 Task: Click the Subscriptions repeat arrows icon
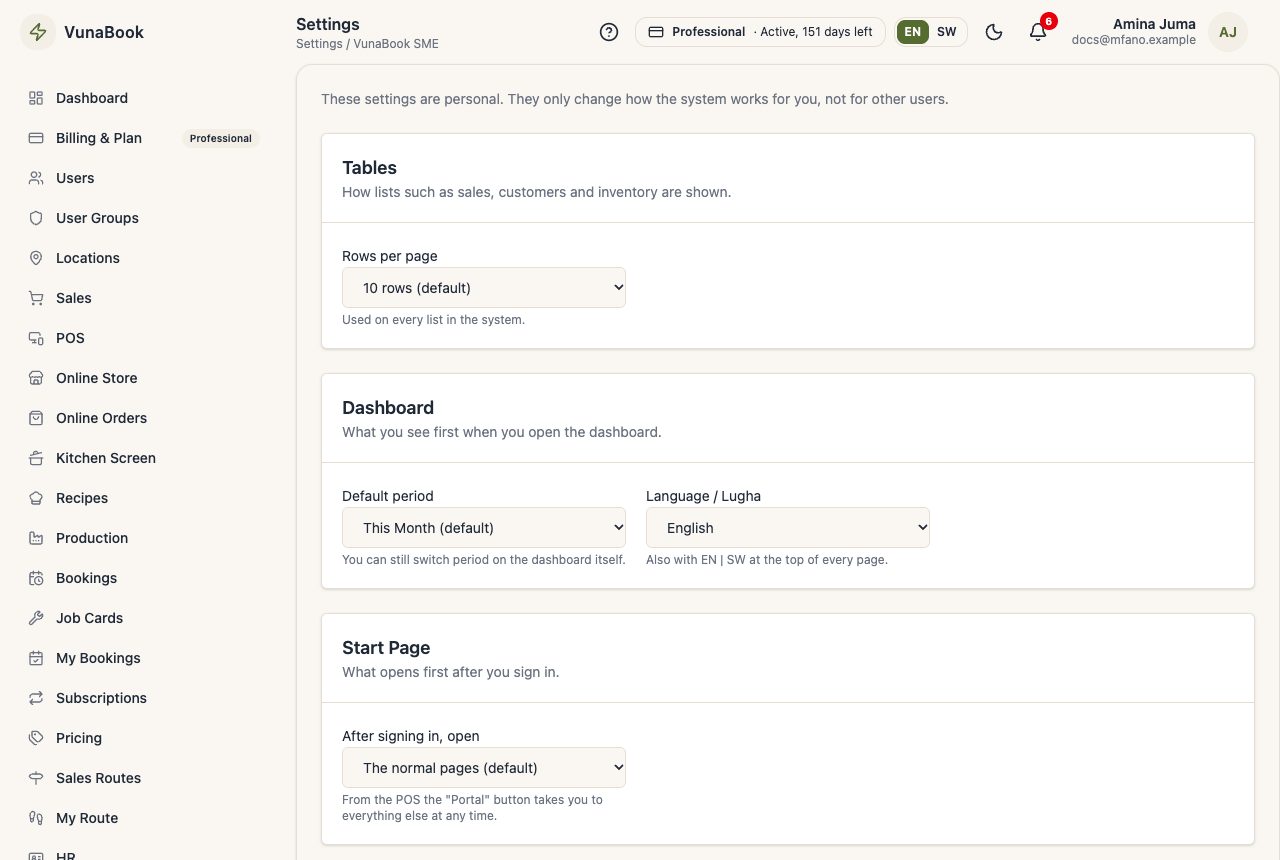click(x=36, y=698)
